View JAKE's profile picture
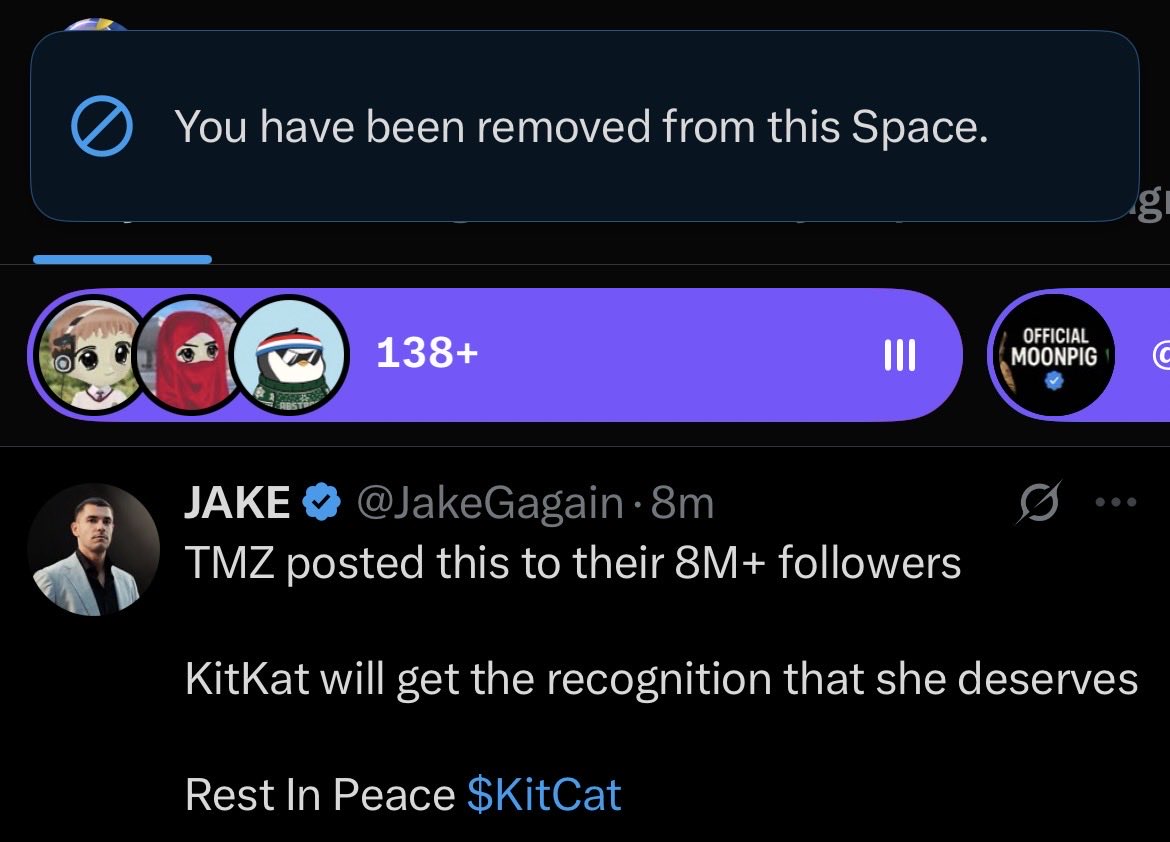Viewport: 1170px width, 842px height. click(93, 549)
